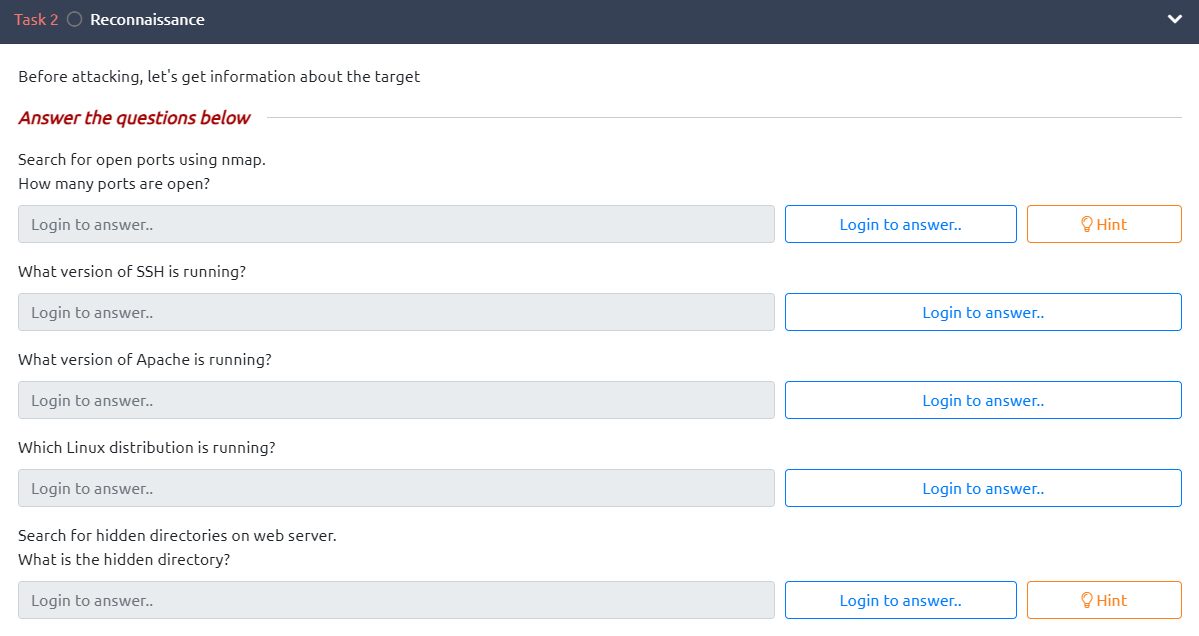The height and width of the screenshot is (636, 1199).
Task: Click the red Task 2 label
Action: coord(36,20)
